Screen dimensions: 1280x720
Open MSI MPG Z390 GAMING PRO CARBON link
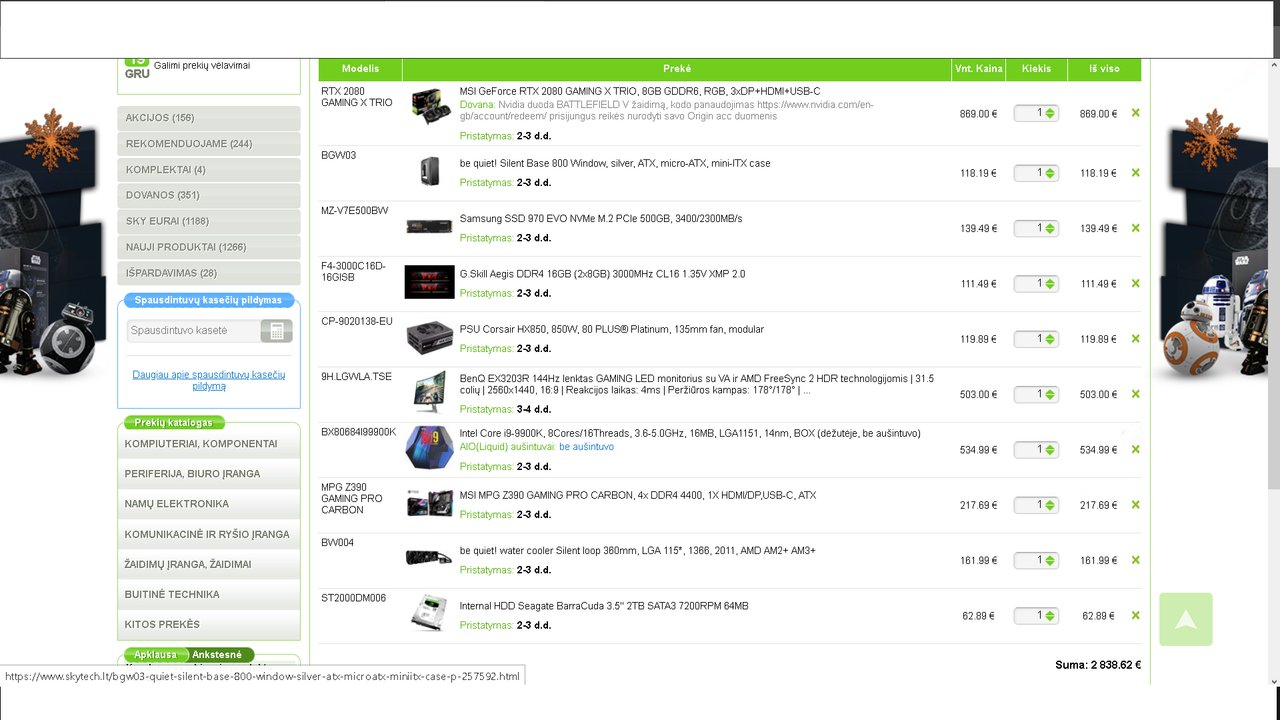point(638,495)
